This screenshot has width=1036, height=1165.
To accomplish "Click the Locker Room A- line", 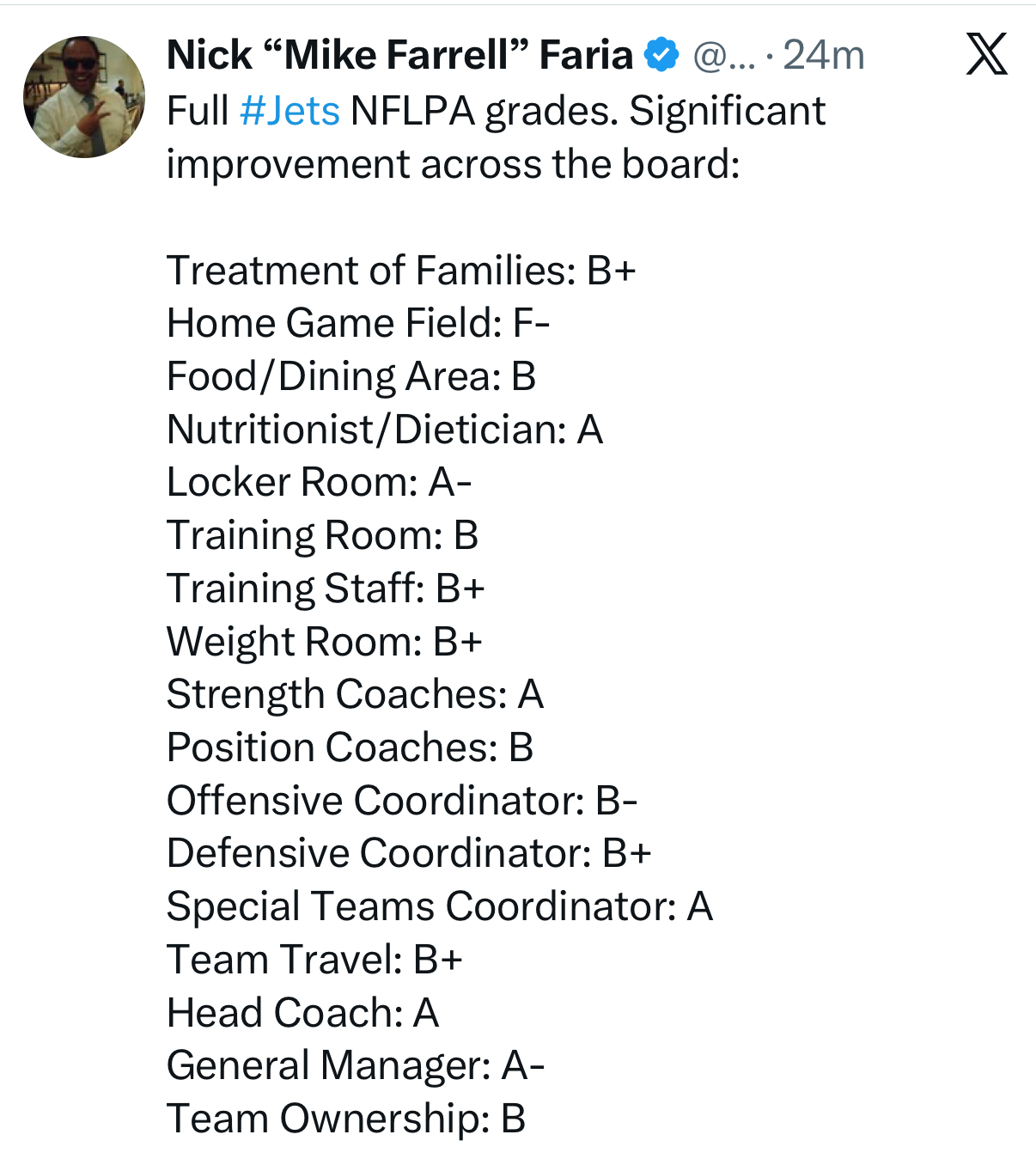I will (x=319, y=482).
